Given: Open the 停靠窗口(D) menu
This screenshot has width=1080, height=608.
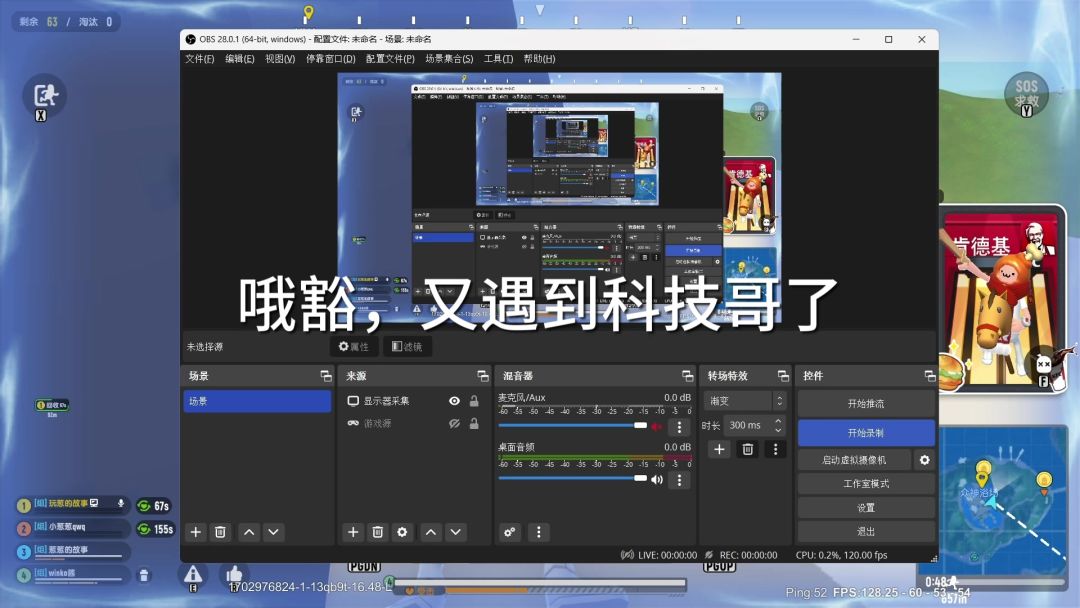Looking at the screenshot, I should click(x=331, y=59).
